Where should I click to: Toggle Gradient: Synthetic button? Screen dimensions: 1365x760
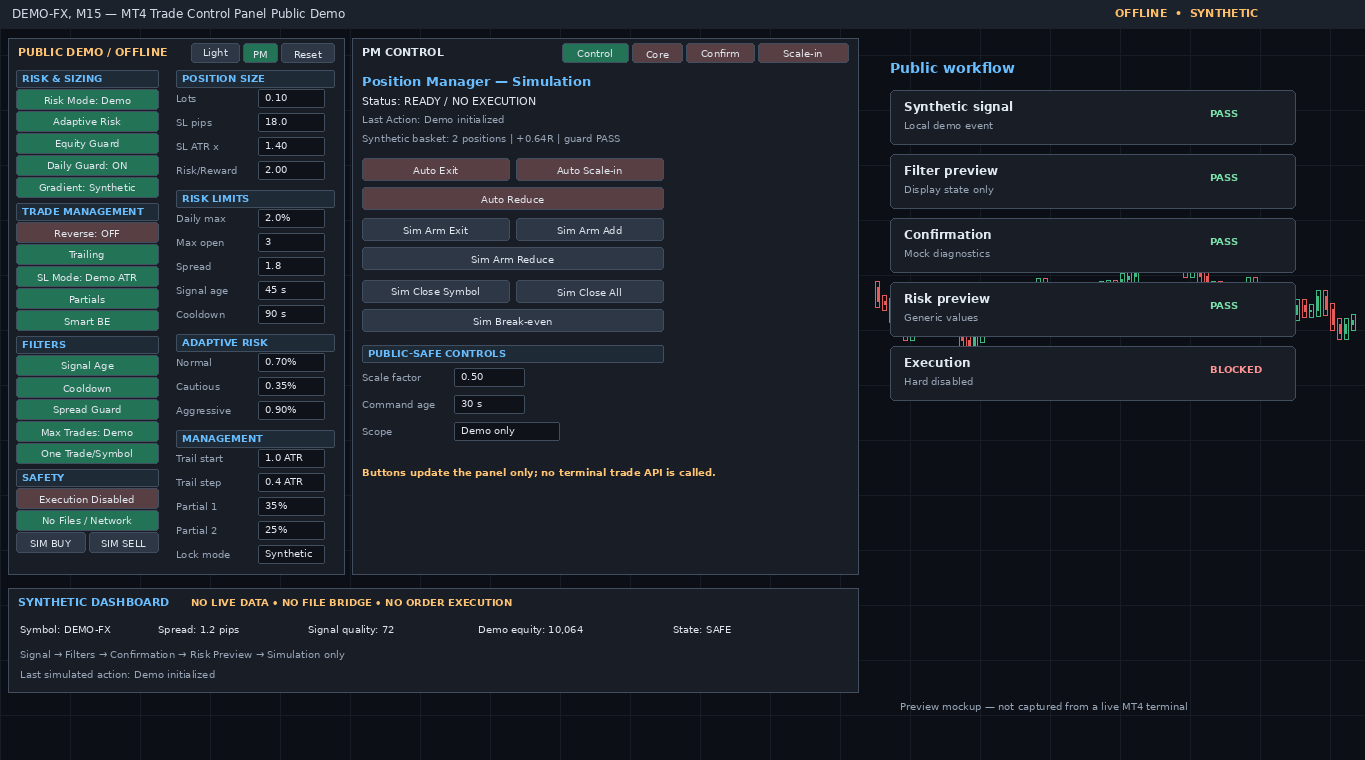88,188
